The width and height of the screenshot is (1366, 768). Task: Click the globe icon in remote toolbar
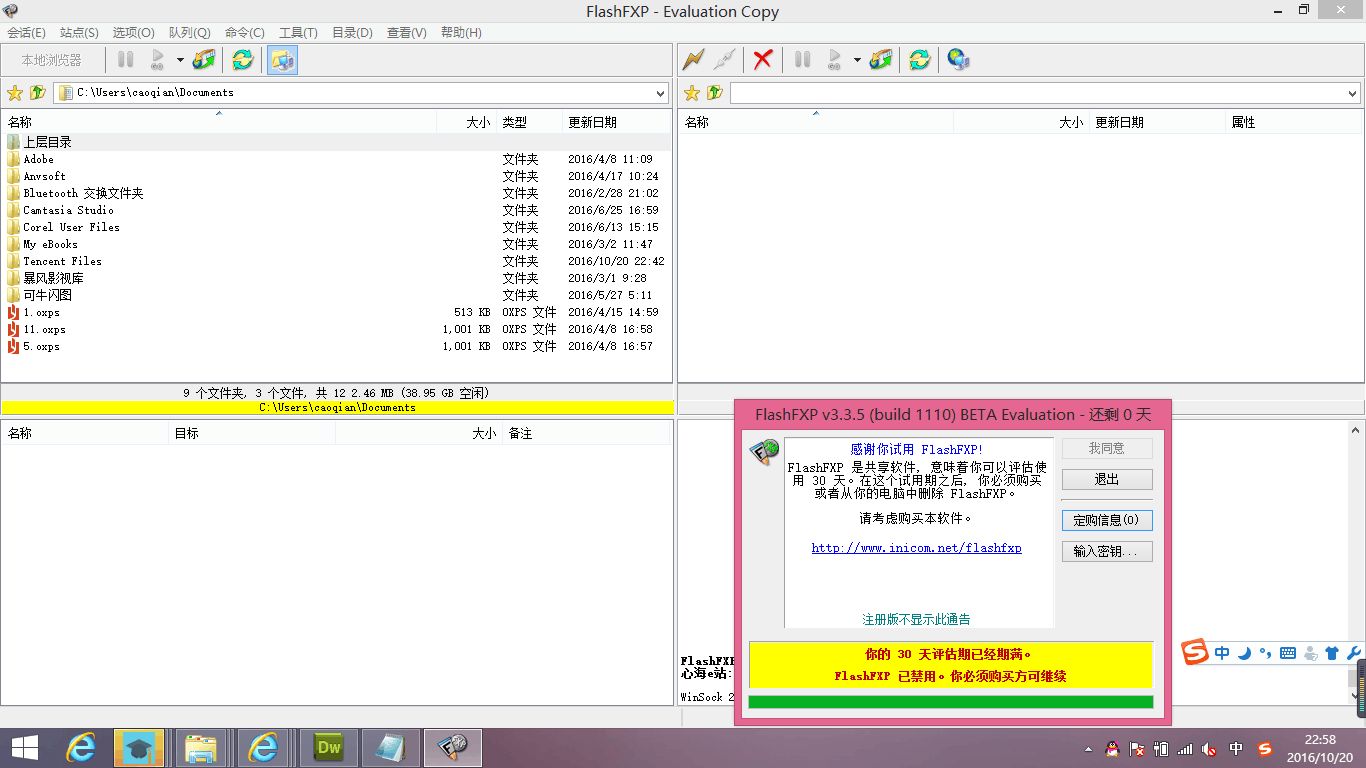[x=958, y=60]
